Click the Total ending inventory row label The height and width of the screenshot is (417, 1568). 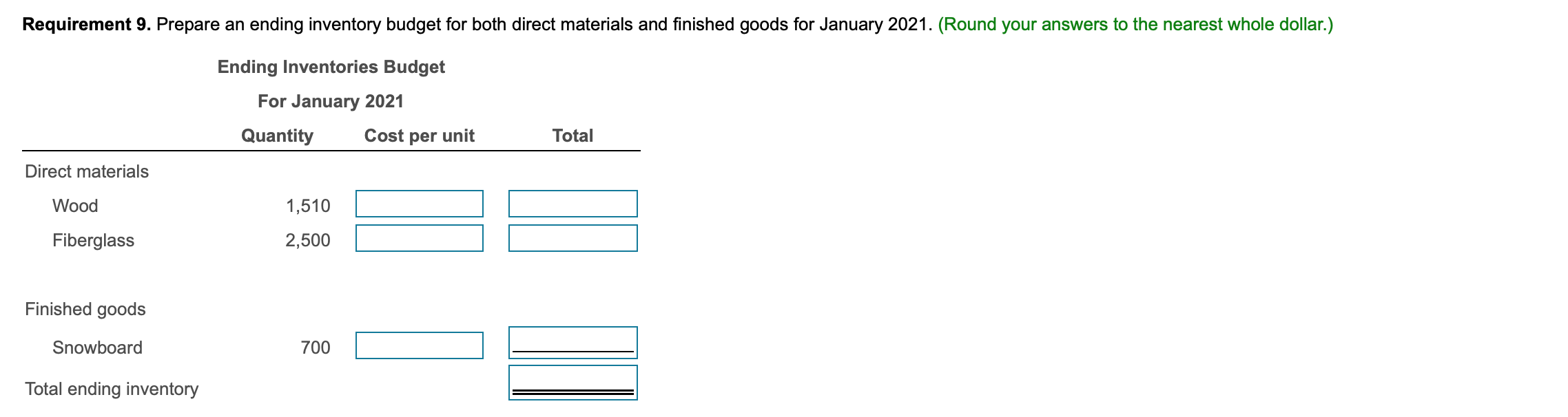click(110, 387)
